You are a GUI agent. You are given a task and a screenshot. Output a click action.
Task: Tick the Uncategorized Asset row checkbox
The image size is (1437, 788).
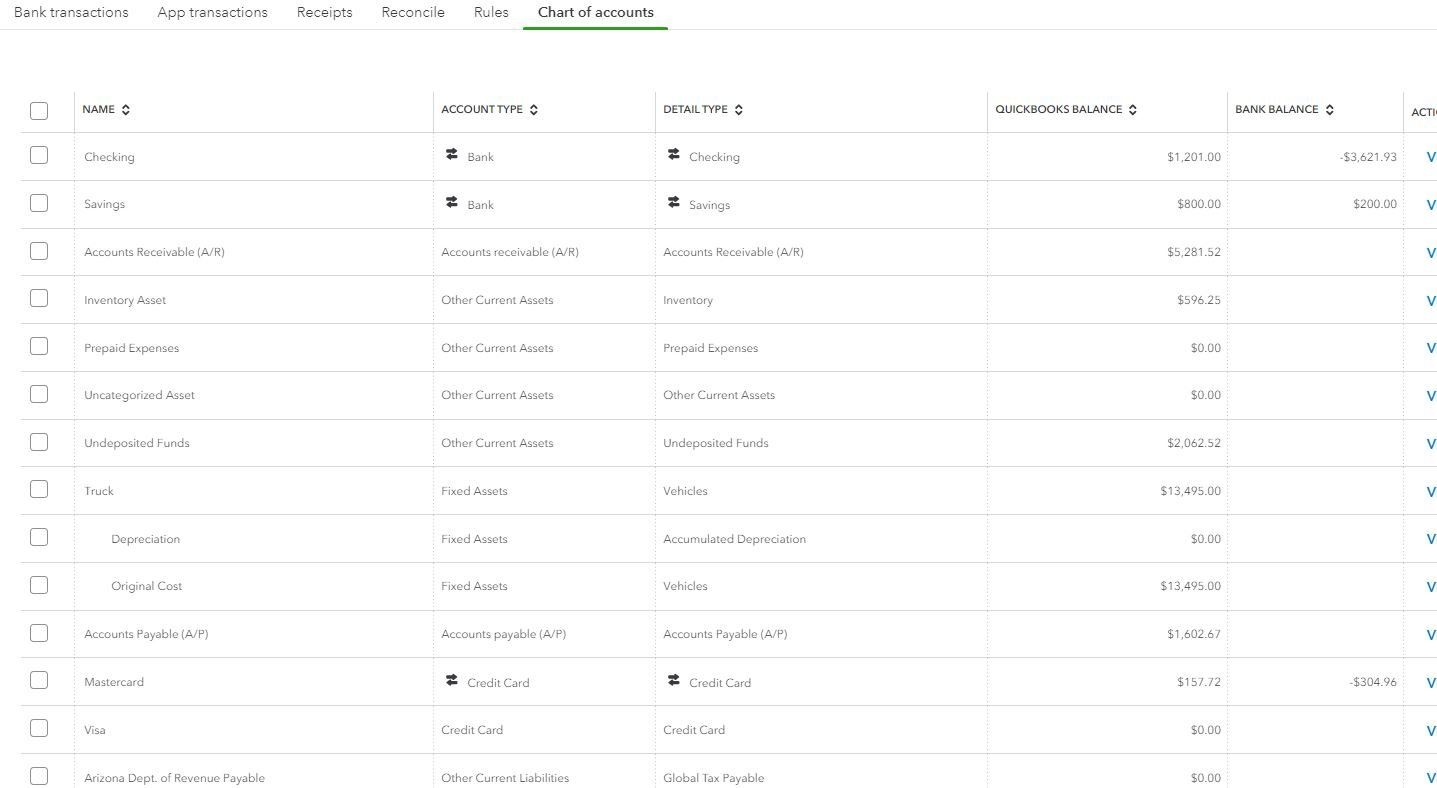[x=39, y=394]
